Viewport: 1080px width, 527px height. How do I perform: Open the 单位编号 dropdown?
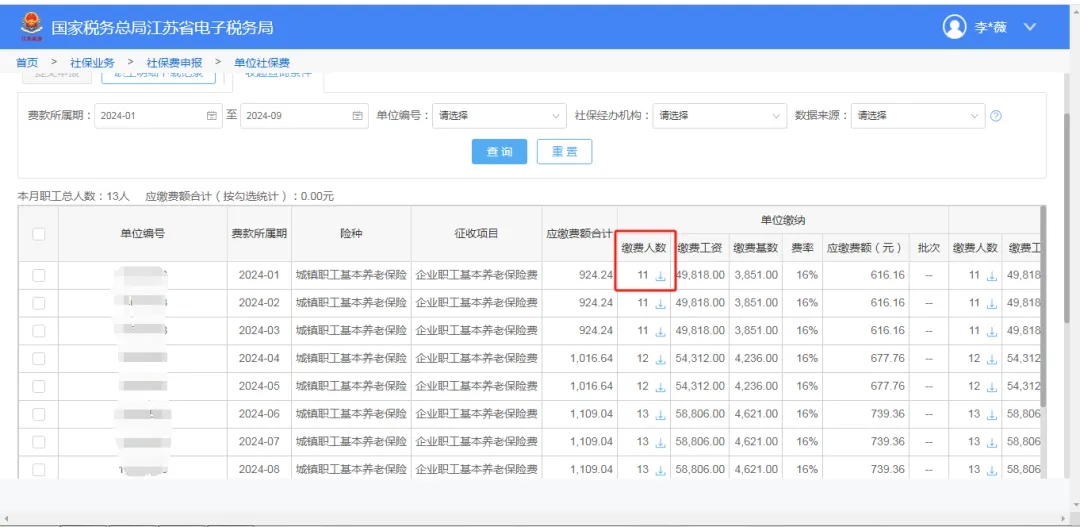[499, 116]
